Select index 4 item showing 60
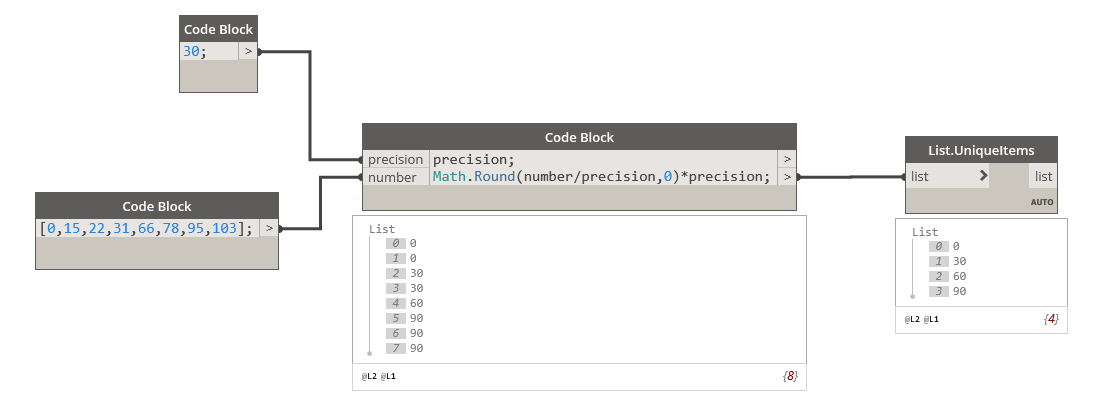Viewport: 1094px width, 402px height. 405,303
